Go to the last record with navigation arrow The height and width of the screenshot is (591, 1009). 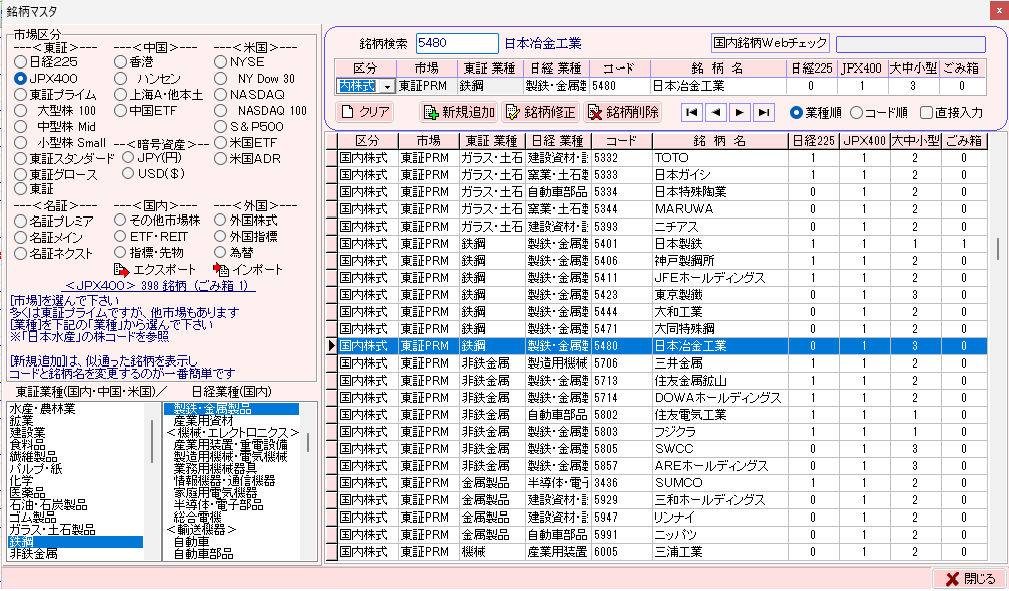coord(765,112)
